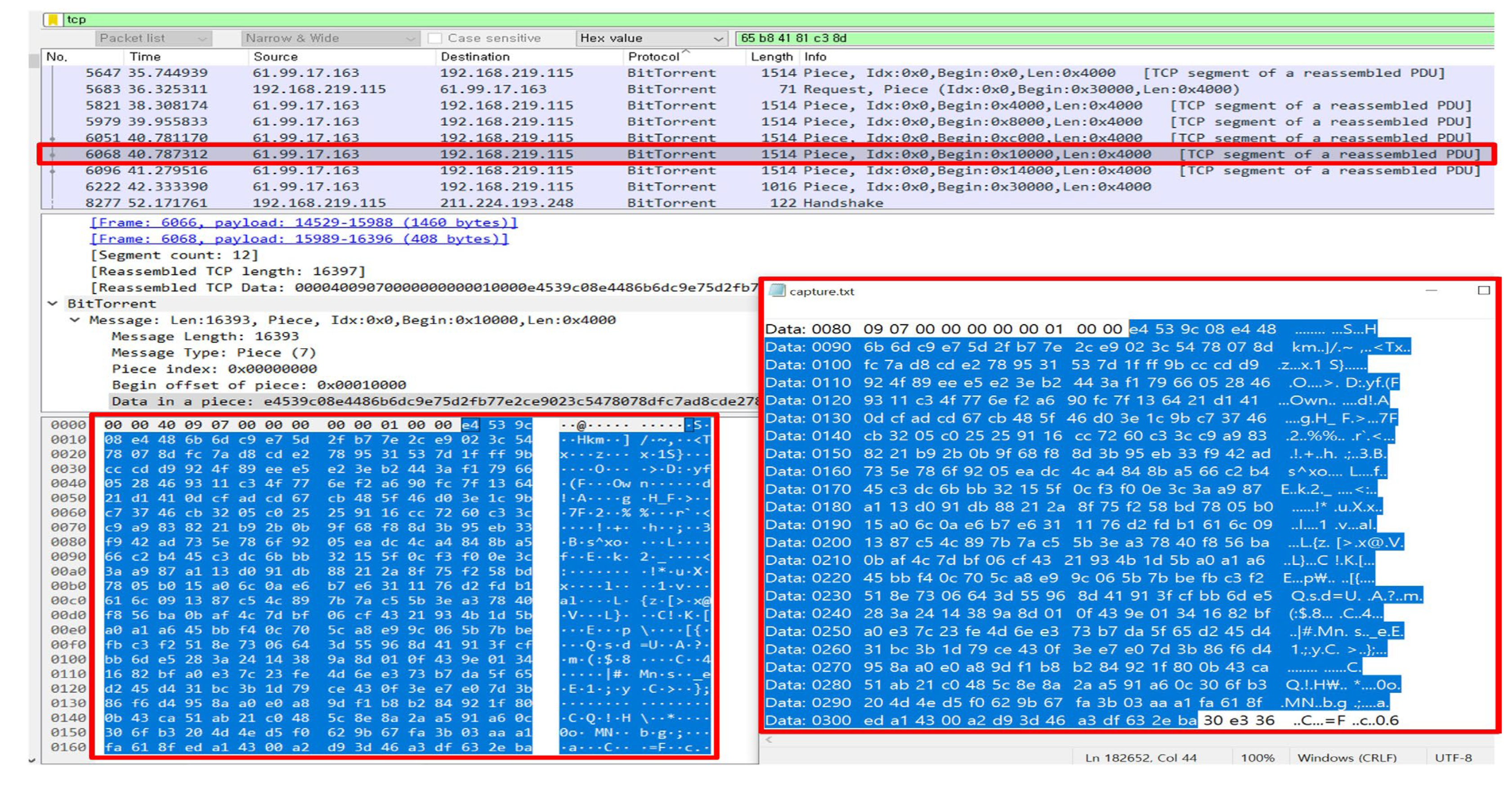1512x794 pixels.
Task: Open the Packet list search dropdown
Action: [x=154, y=38]
